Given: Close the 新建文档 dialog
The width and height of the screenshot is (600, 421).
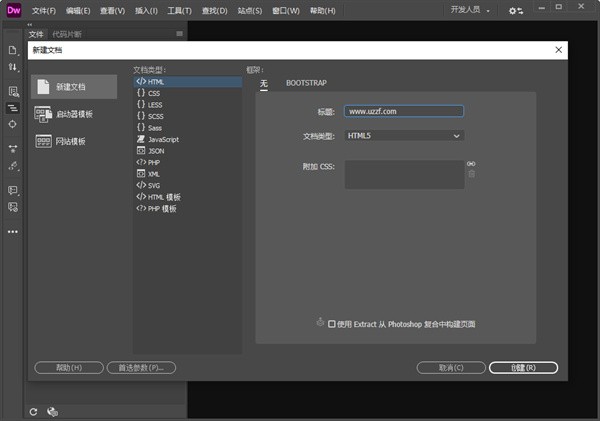Looking at the screenshot, I should coord(558,49).
